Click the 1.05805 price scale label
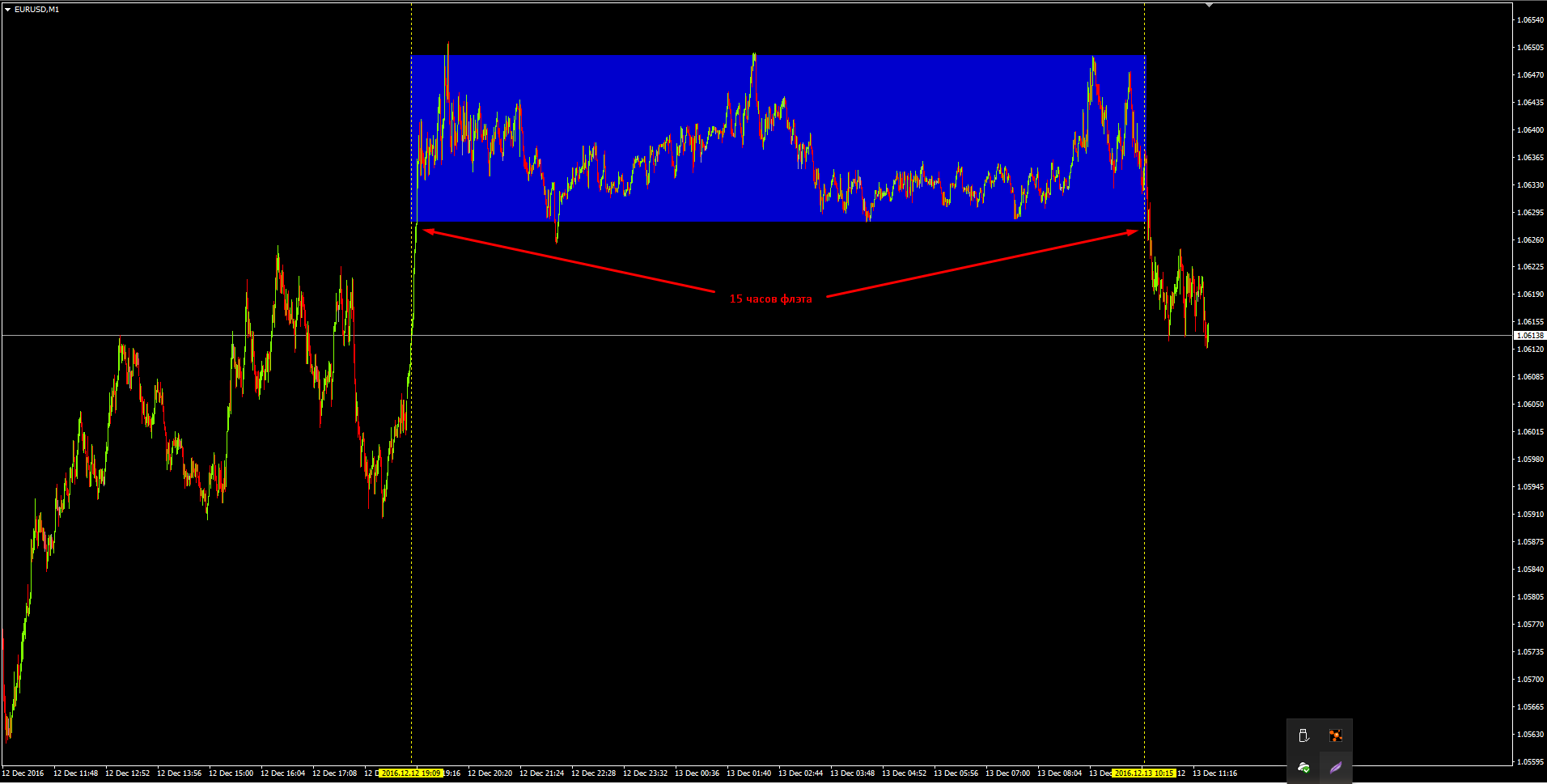 pyautogui.click(x=1530, y=597)
